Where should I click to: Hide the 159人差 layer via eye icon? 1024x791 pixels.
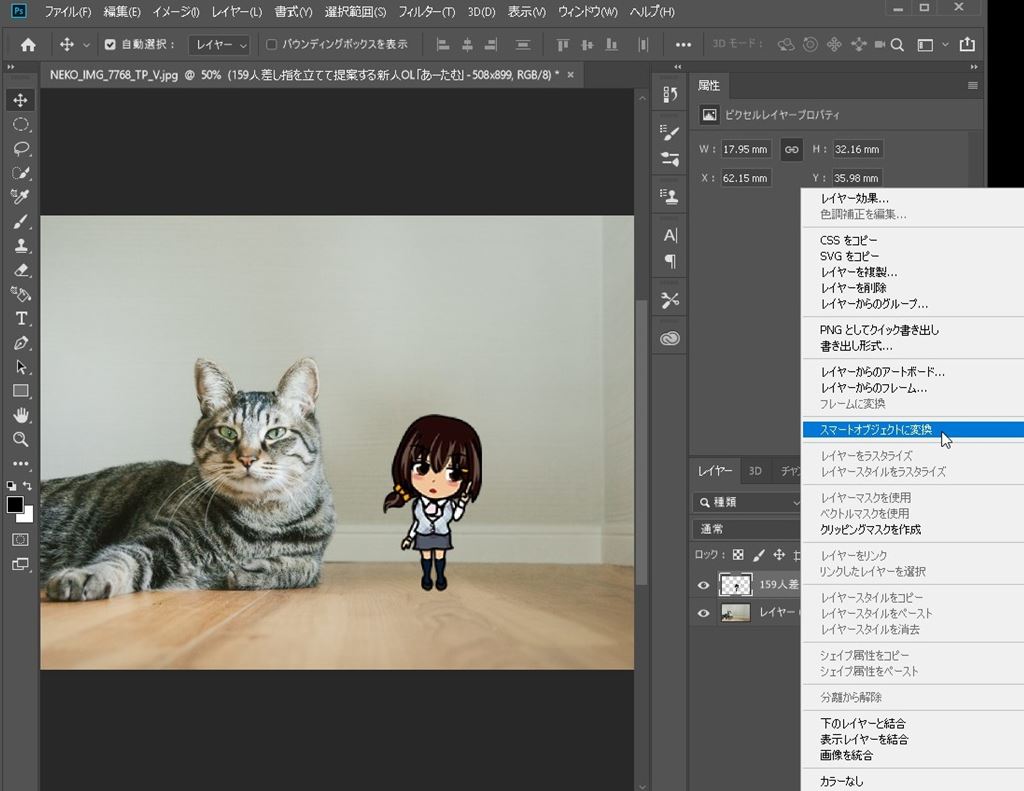click(703, 585)
